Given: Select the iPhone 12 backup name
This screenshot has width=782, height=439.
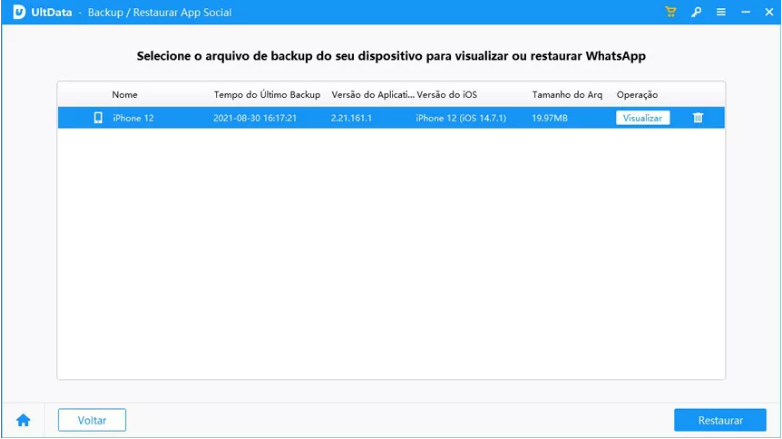Looking at the screenshot, I should (133, 118).
